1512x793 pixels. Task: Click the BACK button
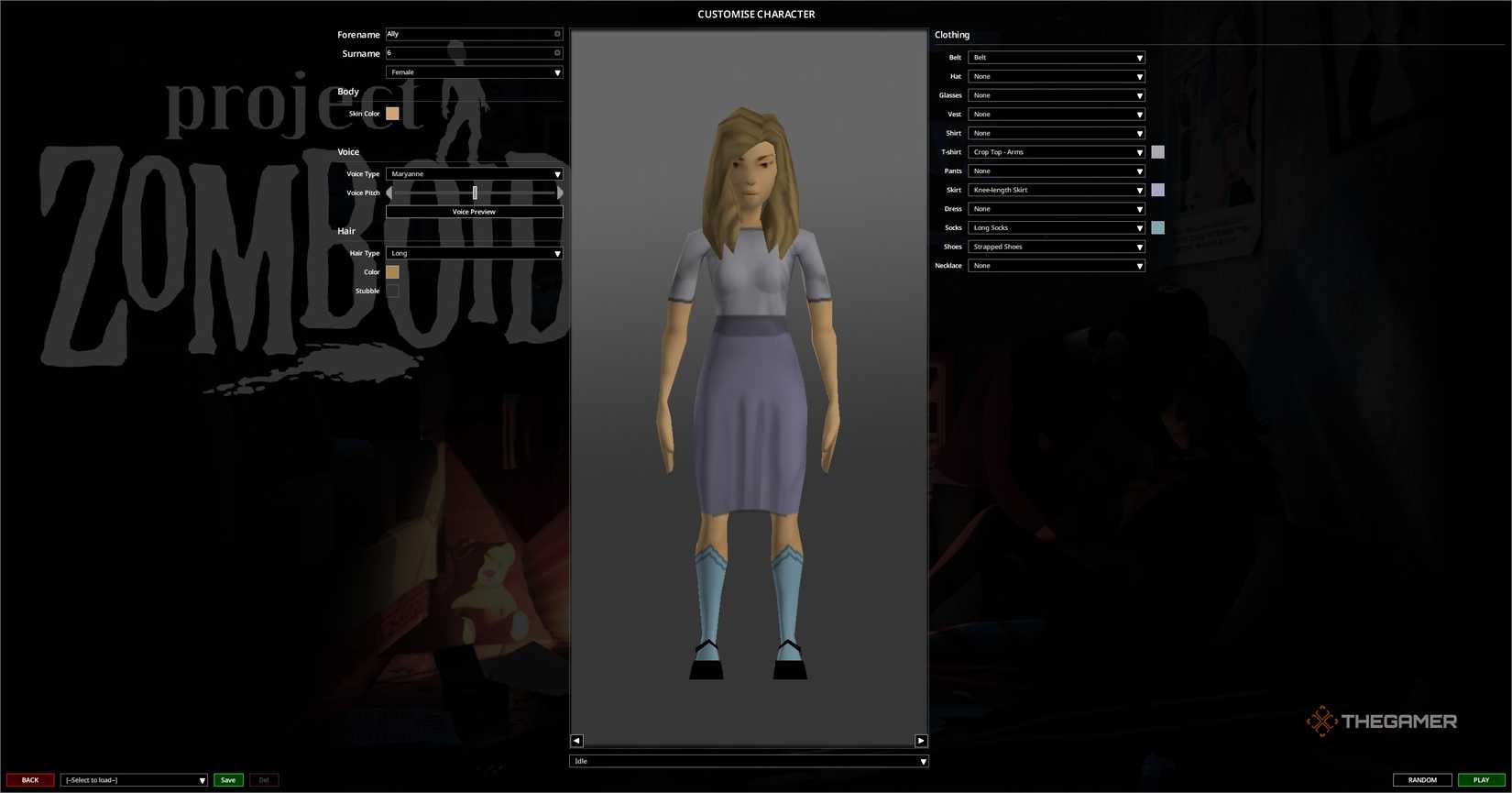point(30,780)
